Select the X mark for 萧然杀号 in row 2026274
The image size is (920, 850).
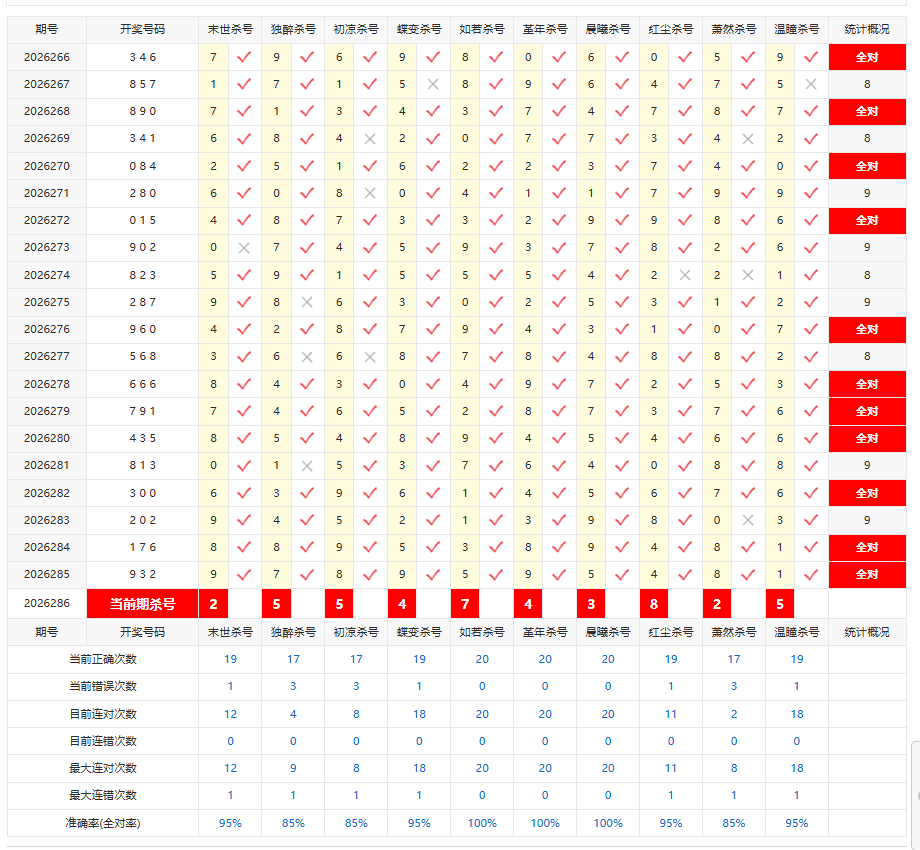[748, 275]
